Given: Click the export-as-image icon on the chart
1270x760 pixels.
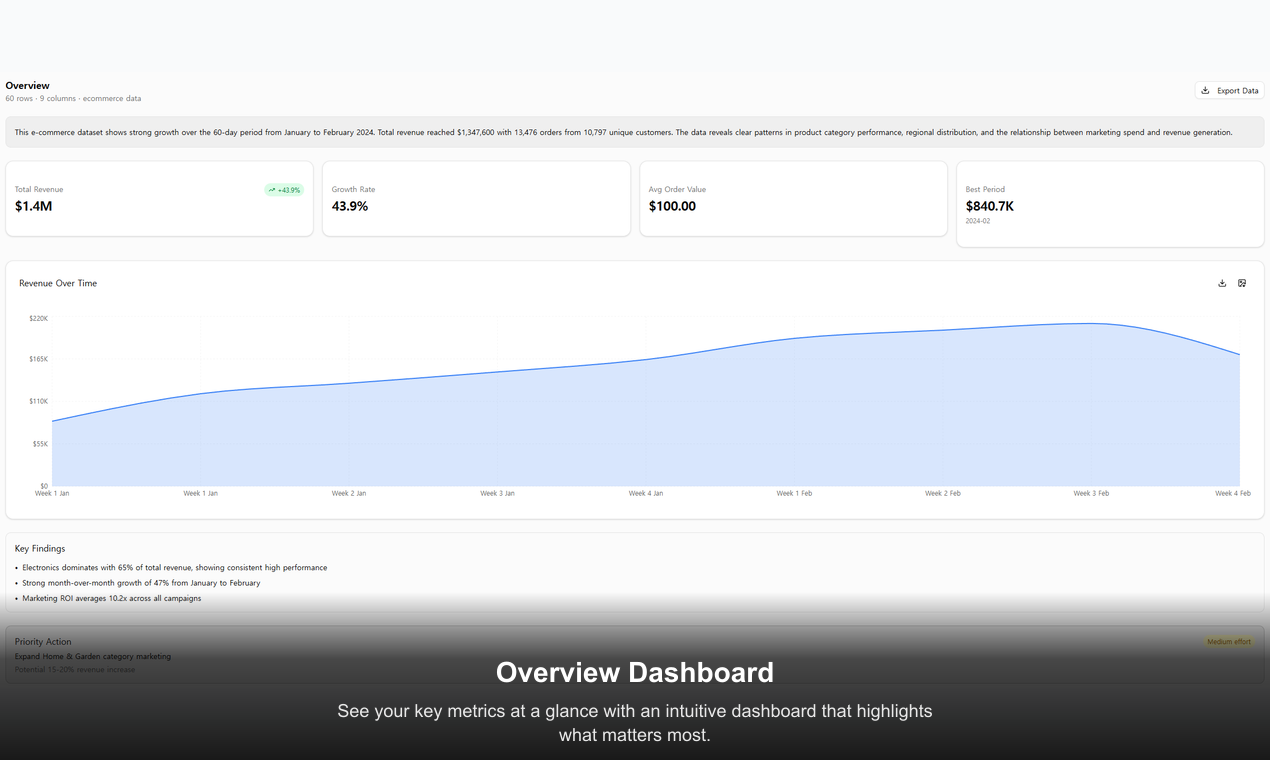Looking at the screenshot, I should coord(1242,283).
